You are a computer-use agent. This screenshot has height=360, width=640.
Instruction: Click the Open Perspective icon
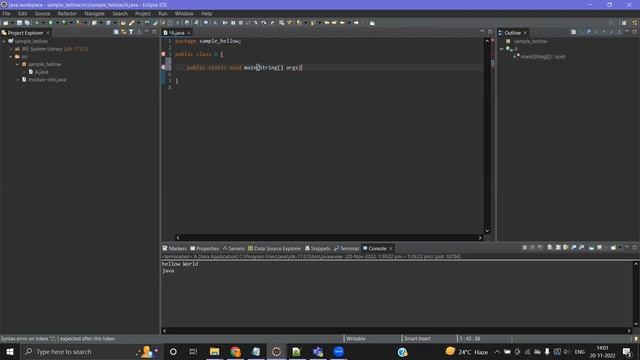click(x=624, y=23)
